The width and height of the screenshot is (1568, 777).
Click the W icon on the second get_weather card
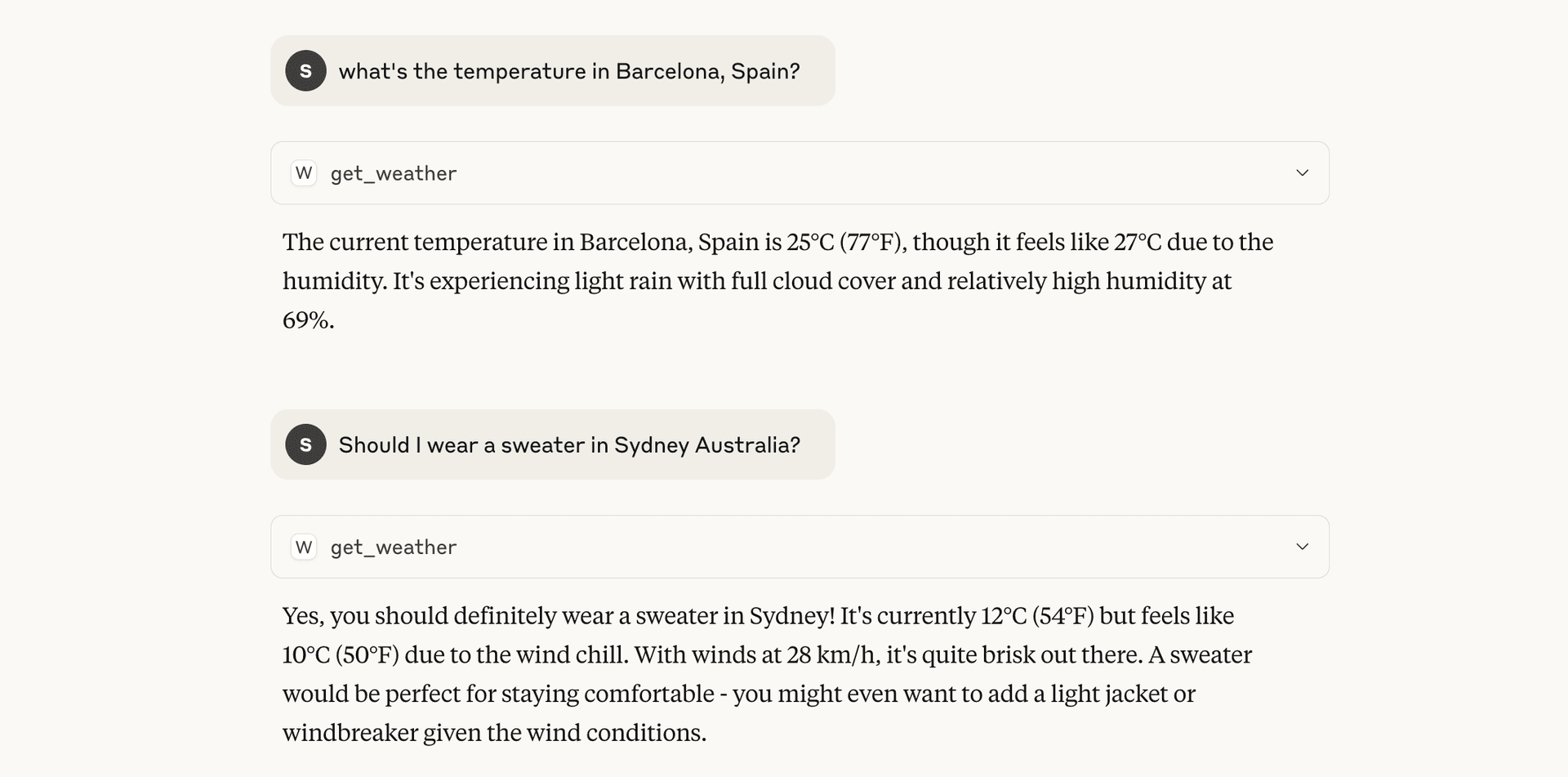coord(304,547)
